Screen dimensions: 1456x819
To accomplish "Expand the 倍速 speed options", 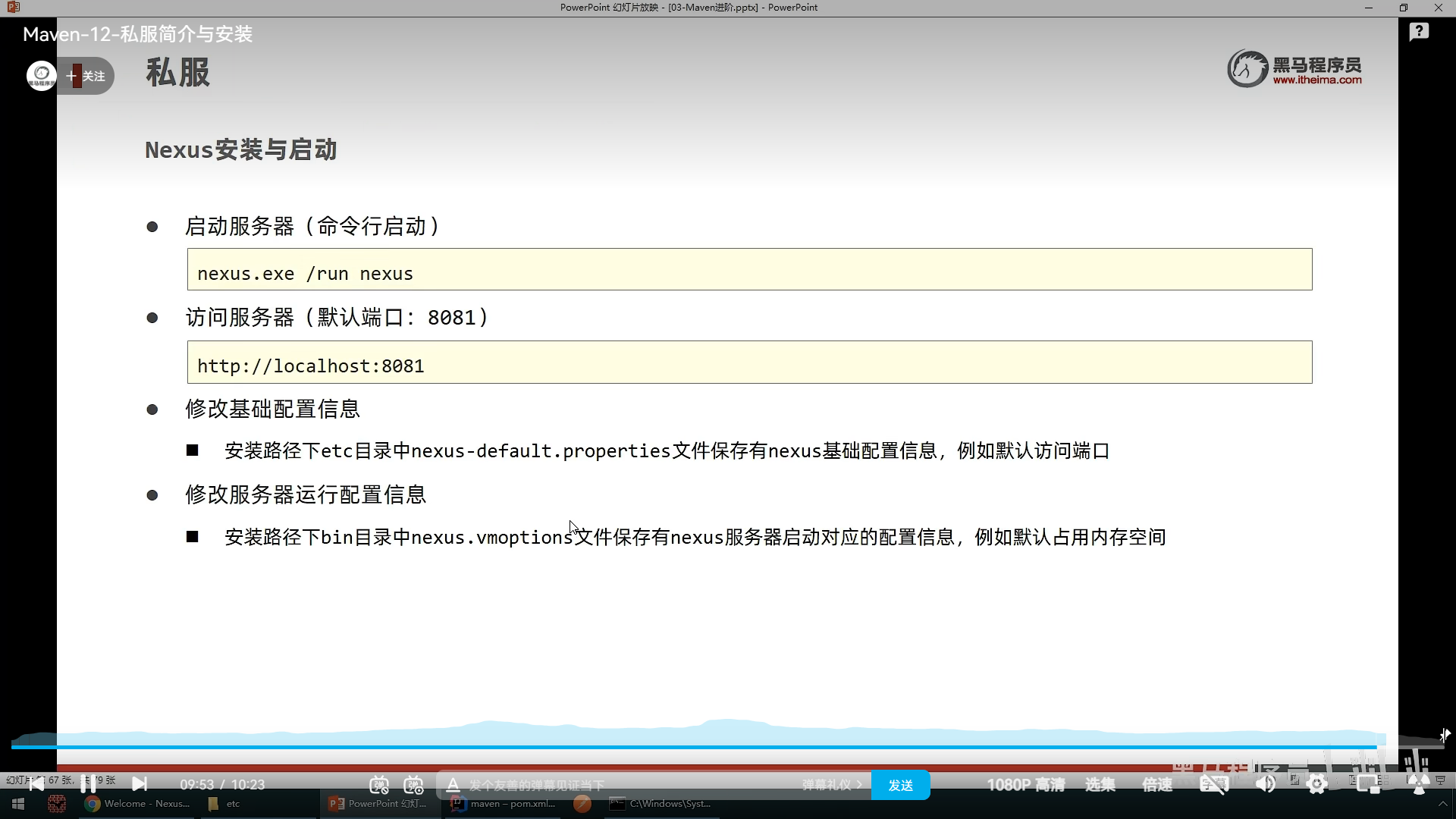I will (x=1157, y=785).
